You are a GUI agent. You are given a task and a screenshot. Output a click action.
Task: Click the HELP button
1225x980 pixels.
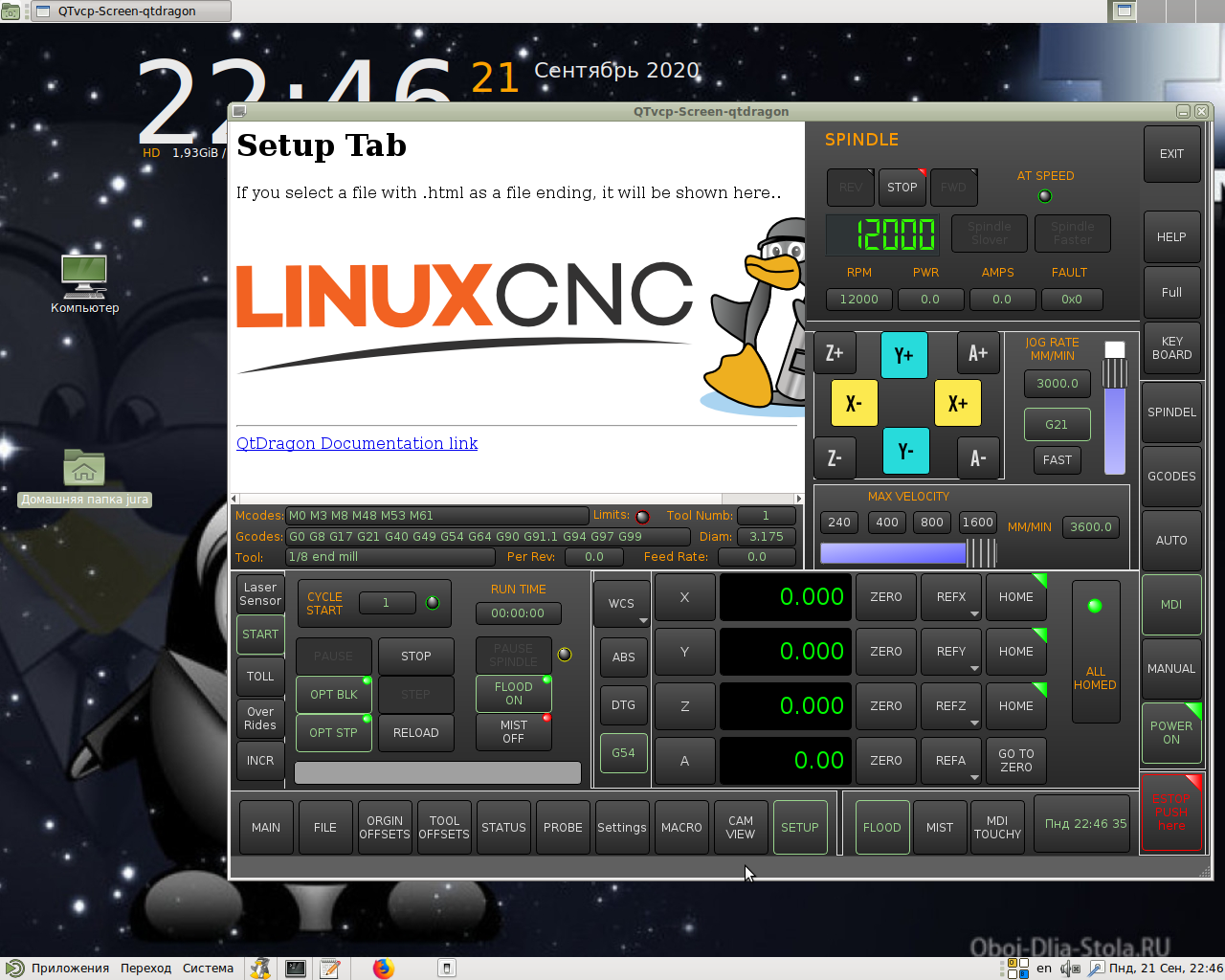click(1171, 237)
